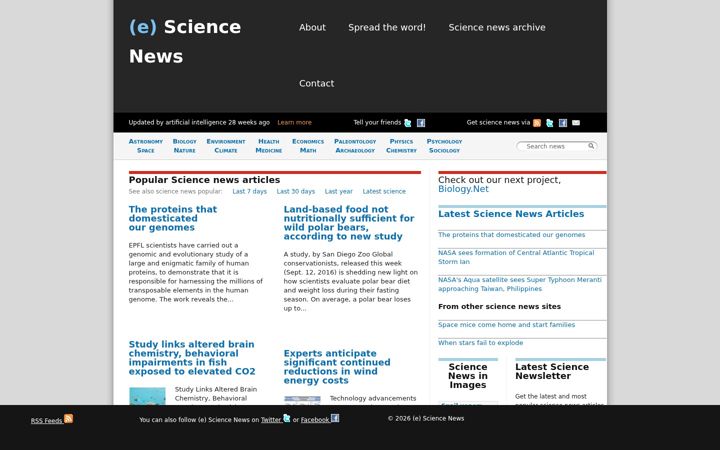720x450 pixels.
Task: Click Science News in Images heading
Action: tap(467, 376)
